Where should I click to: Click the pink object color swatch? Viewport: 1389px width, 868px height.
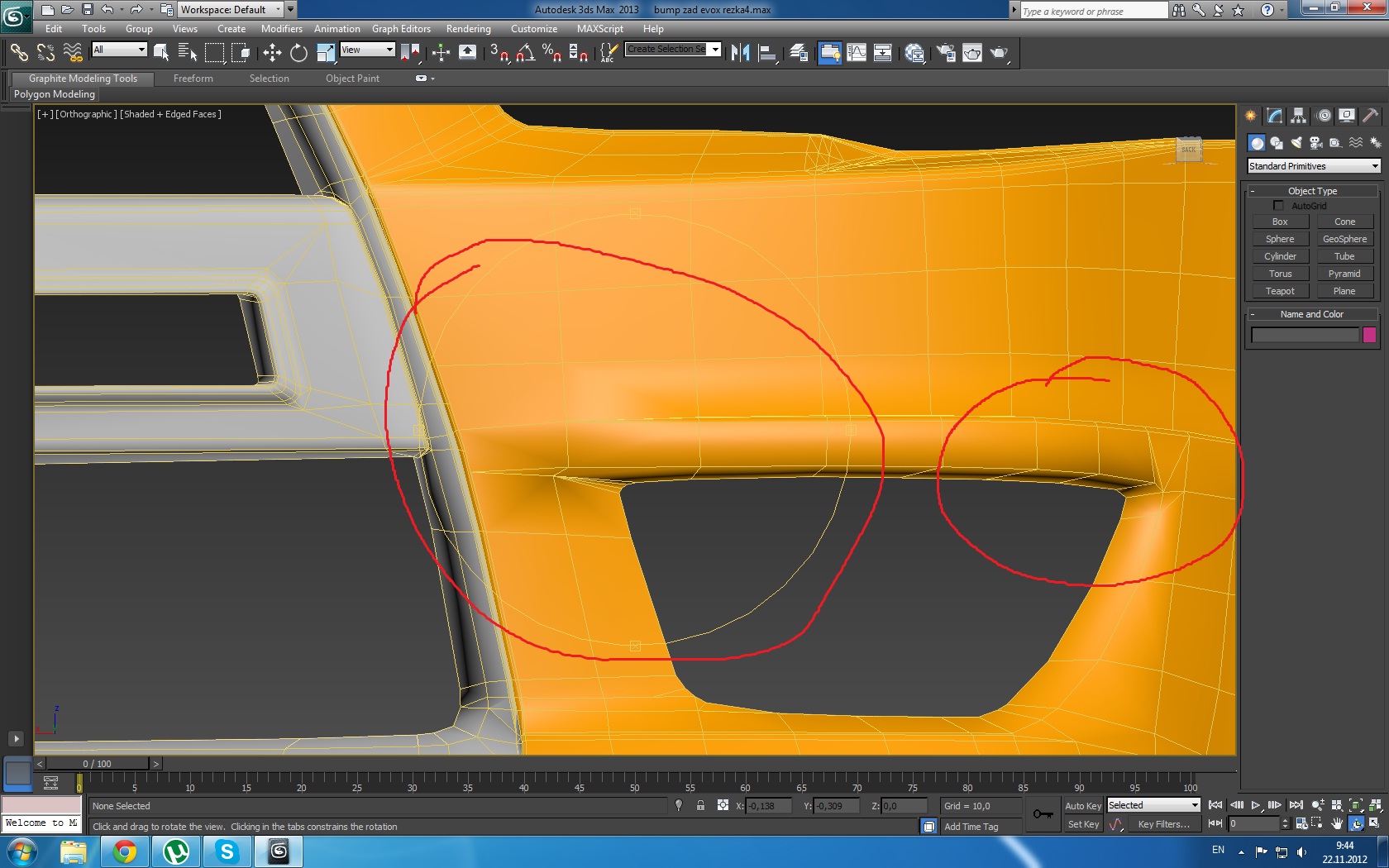tap(1369, 335)
